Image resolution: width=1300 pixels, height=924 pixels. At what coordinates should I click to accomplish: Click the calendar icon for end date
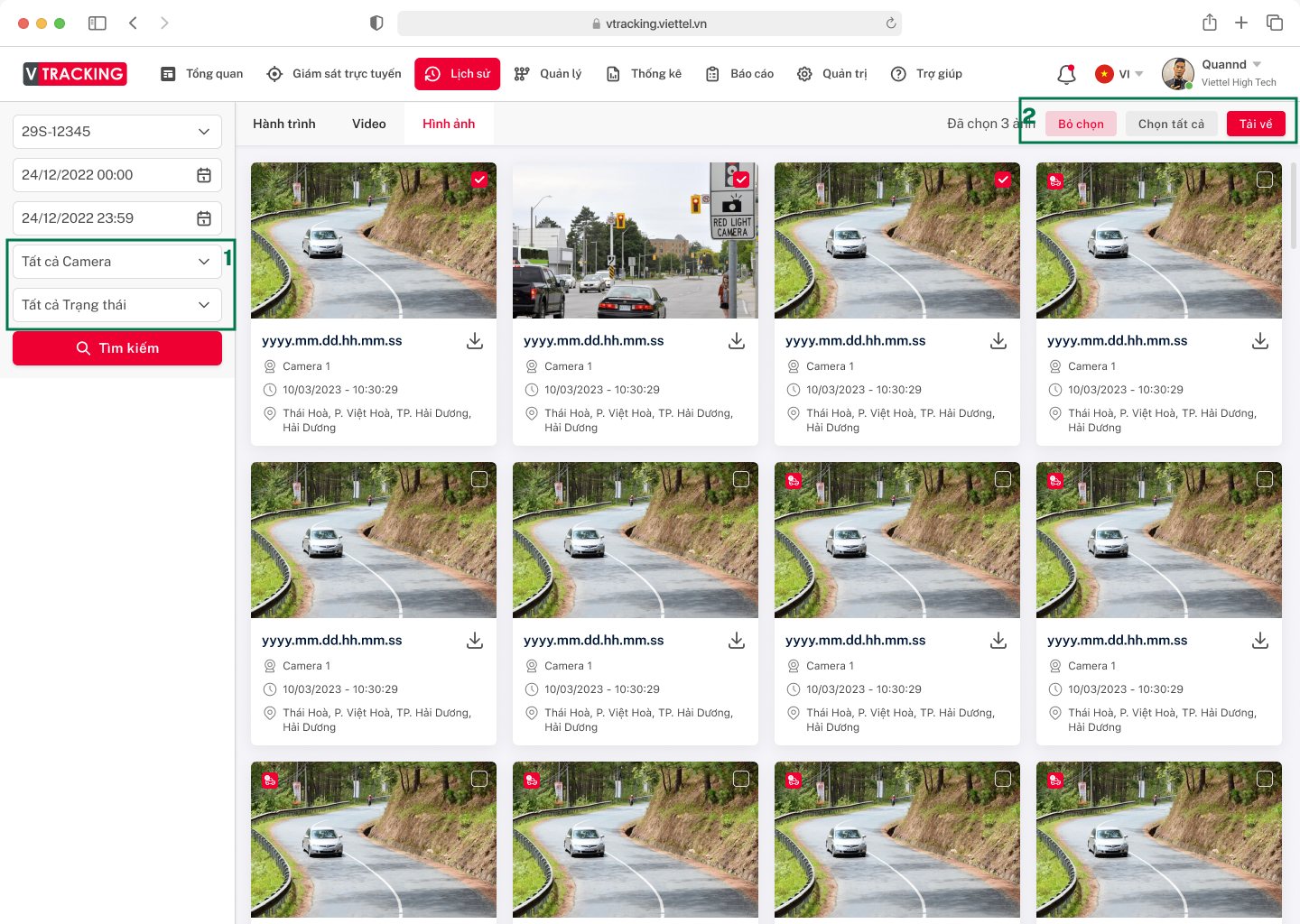[x=204, y=218]
